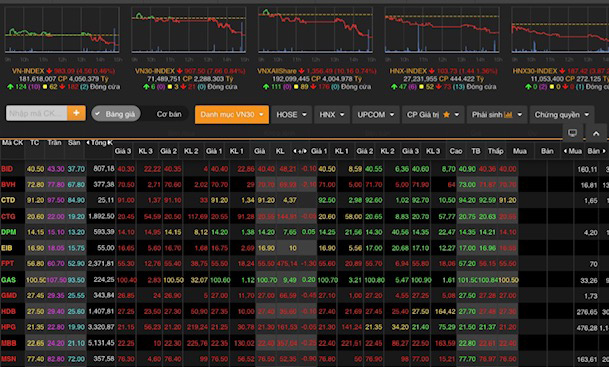Switch to Cơ bản view
The height and width of the screenshot is (367, 609).
point(169,114)
